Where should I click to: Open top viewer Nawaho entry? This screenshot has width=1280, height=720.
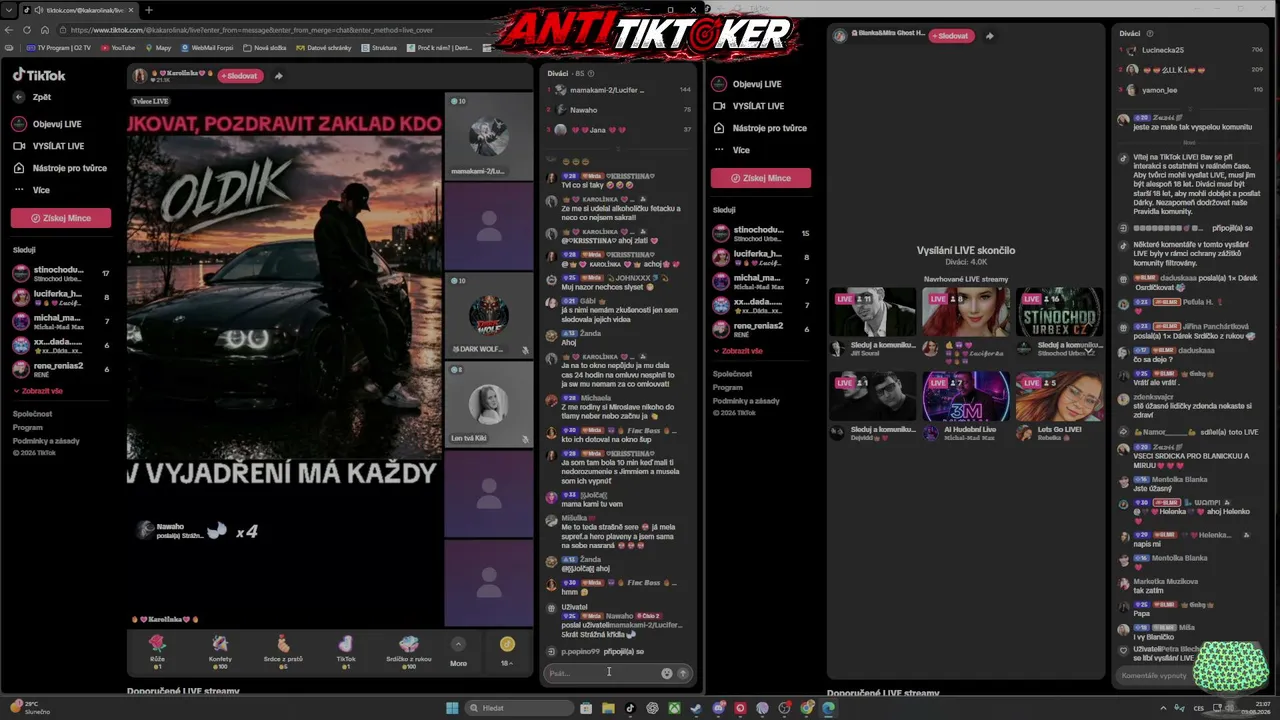[619, 110]
